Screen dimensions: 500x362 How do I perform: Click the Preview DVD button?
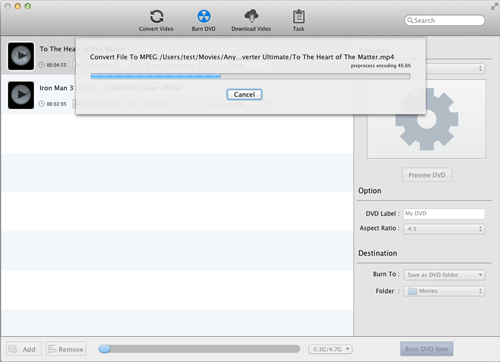[x=427, y=175]
